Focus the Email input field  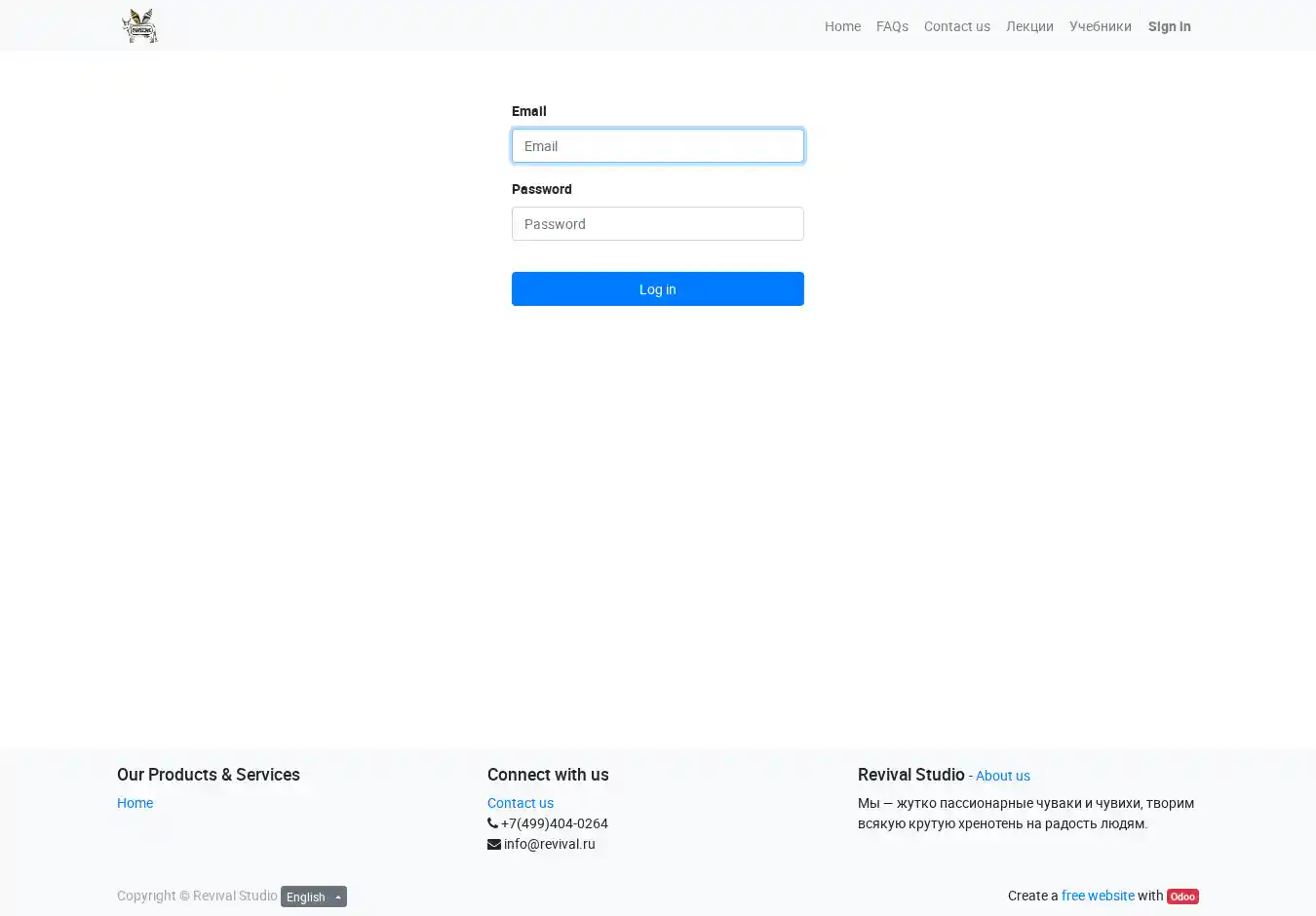pos(658,146)
